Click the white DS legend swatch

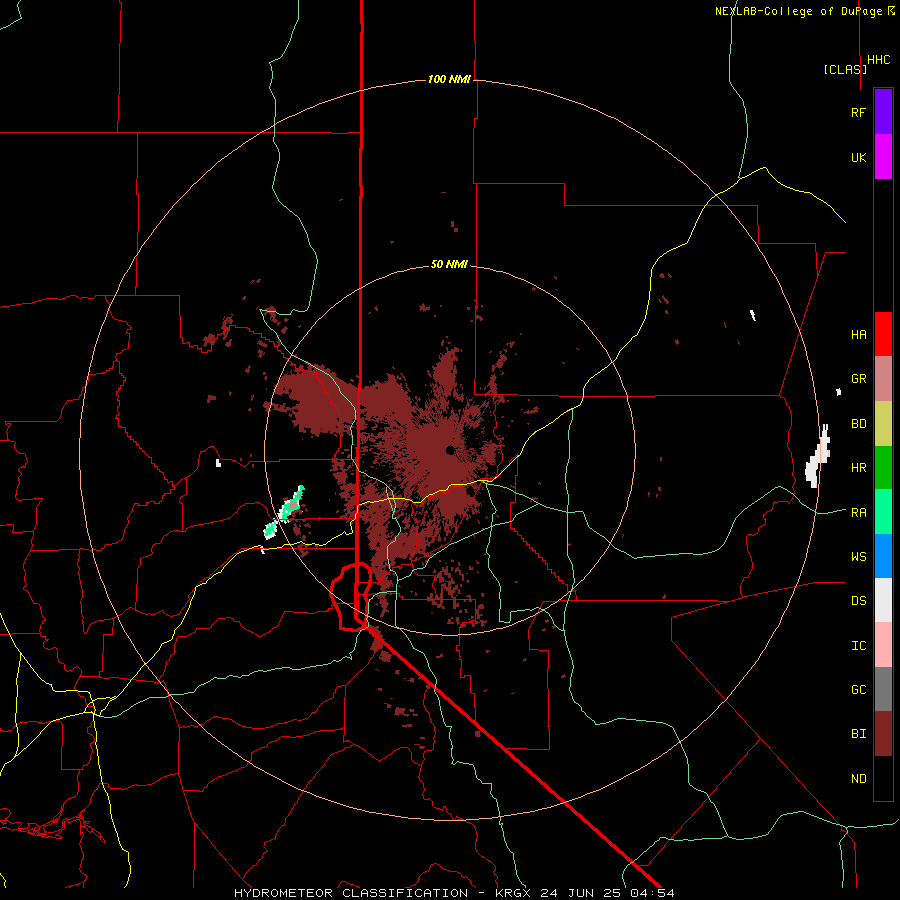(883, 600)
